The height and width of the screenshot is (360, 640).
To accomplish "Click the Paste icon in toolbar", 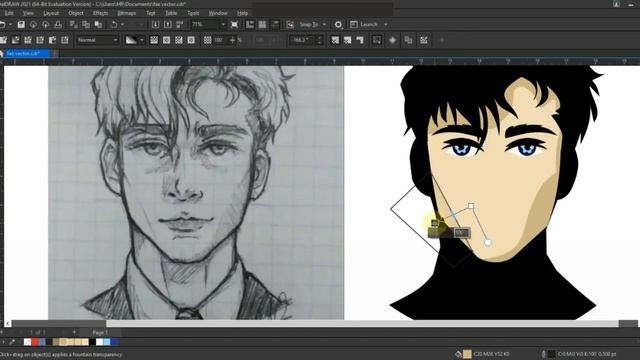I will click(x=98, y=24).
